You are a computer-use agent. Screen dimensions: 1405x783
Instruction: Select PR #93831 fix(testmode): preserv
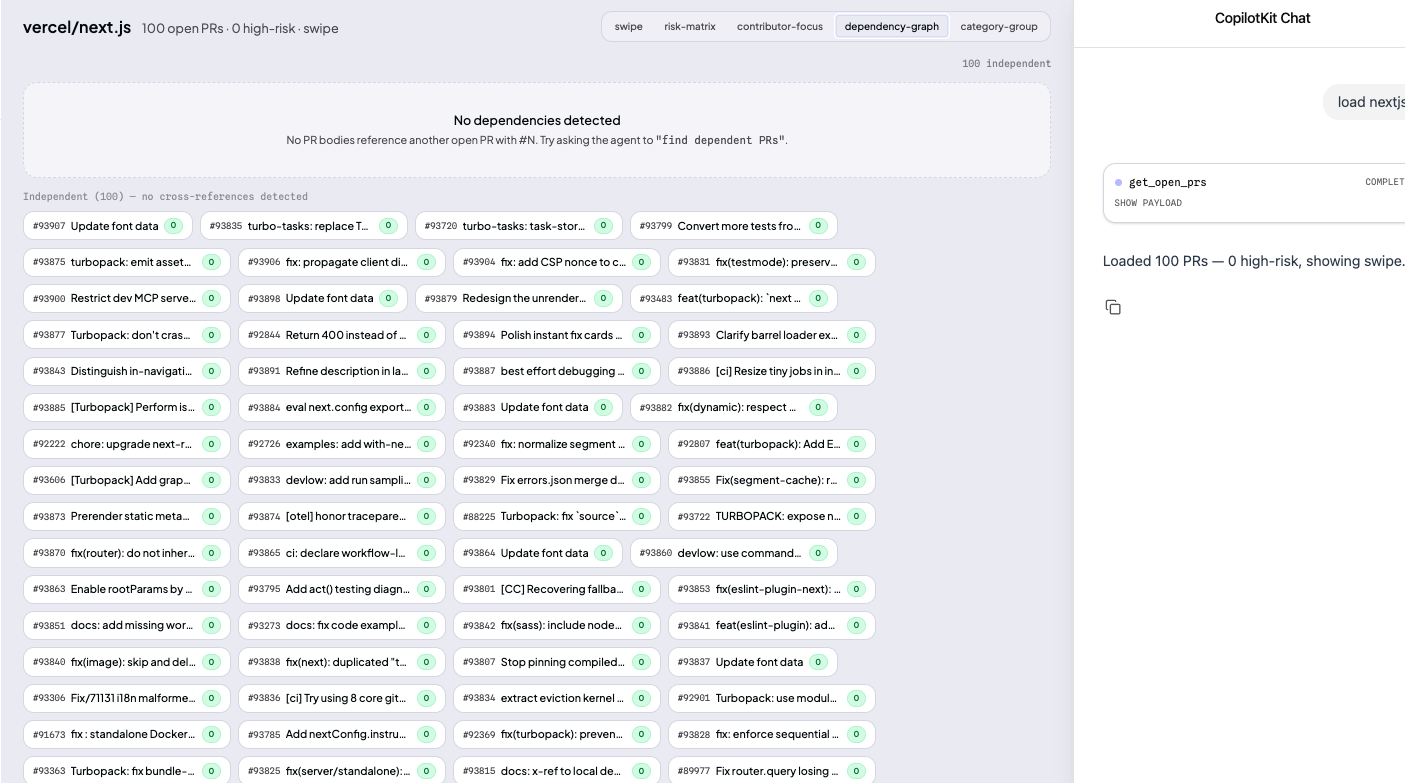(772, 262)
